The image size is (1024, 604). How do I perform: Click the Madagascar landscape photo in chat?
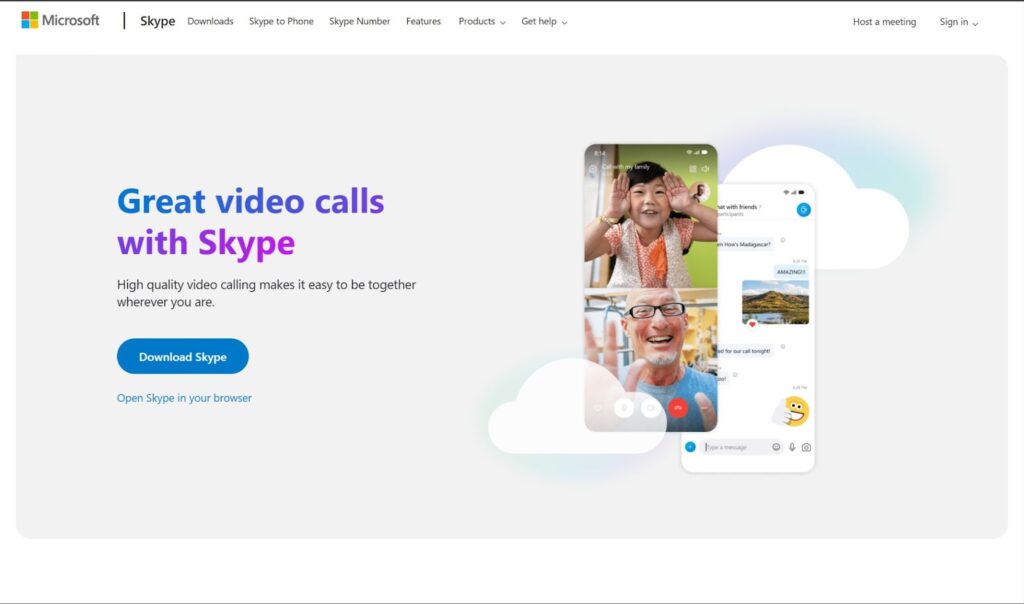tap(775, 301)
